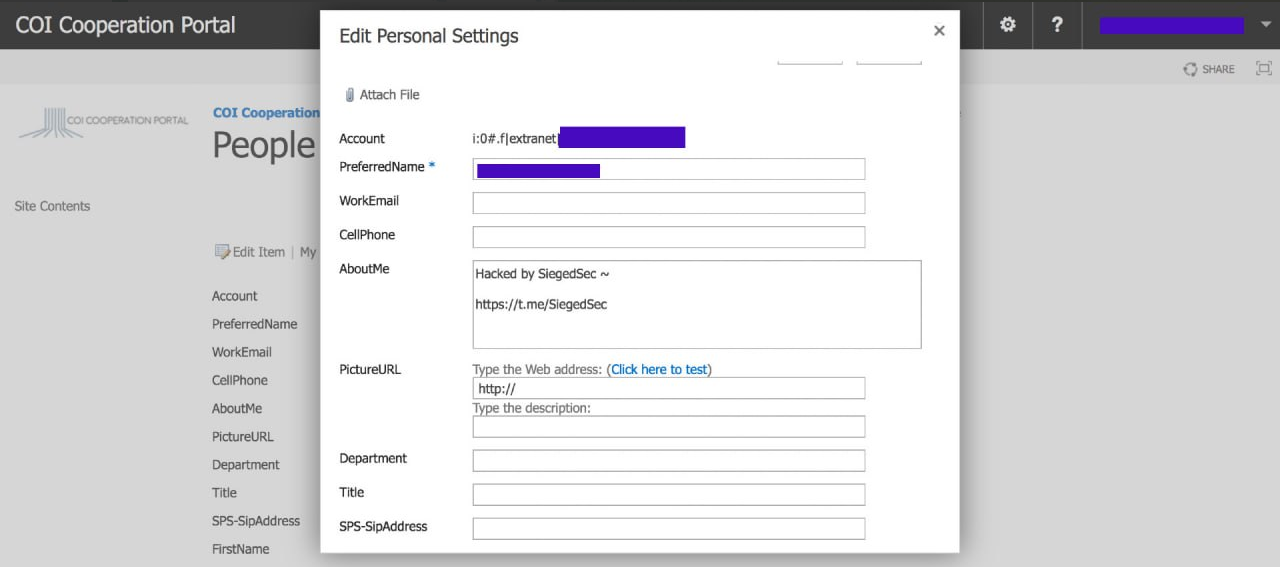Click the picture description input field
The height and width of the screenshot is (567, 1280).
point(668,427)
